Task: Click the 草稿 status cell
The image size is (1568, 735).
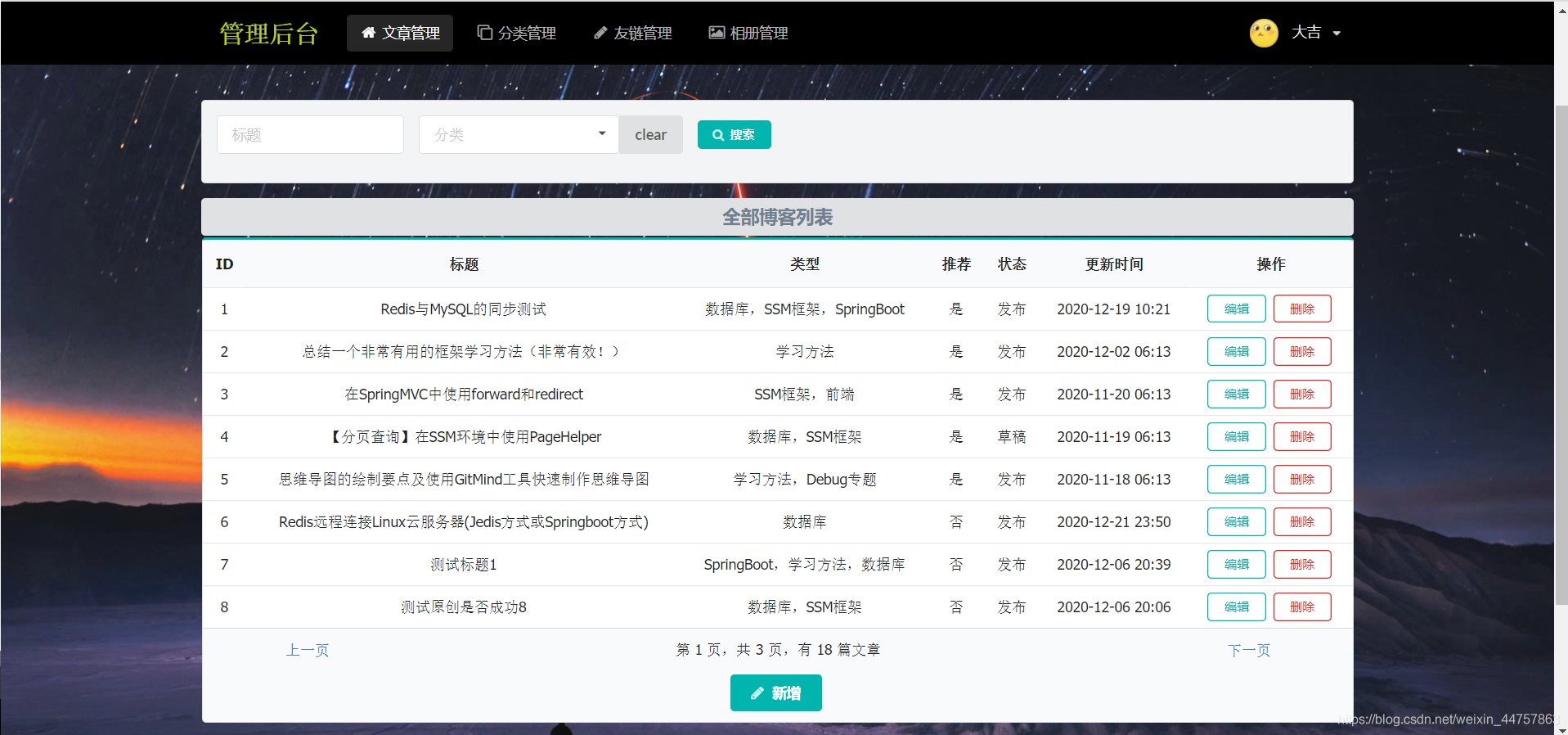Action: click(1012, 436)
